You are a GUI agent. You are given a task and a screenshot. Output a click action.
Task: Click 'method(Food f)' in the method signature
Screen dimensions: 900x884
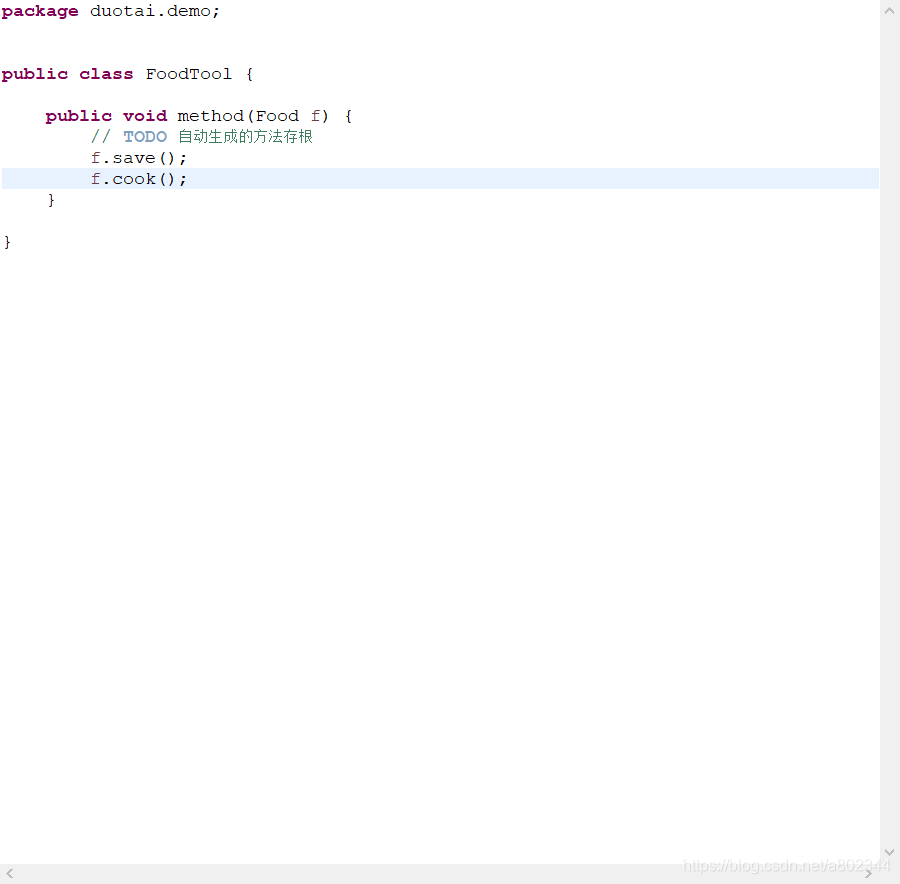point(253,116)
